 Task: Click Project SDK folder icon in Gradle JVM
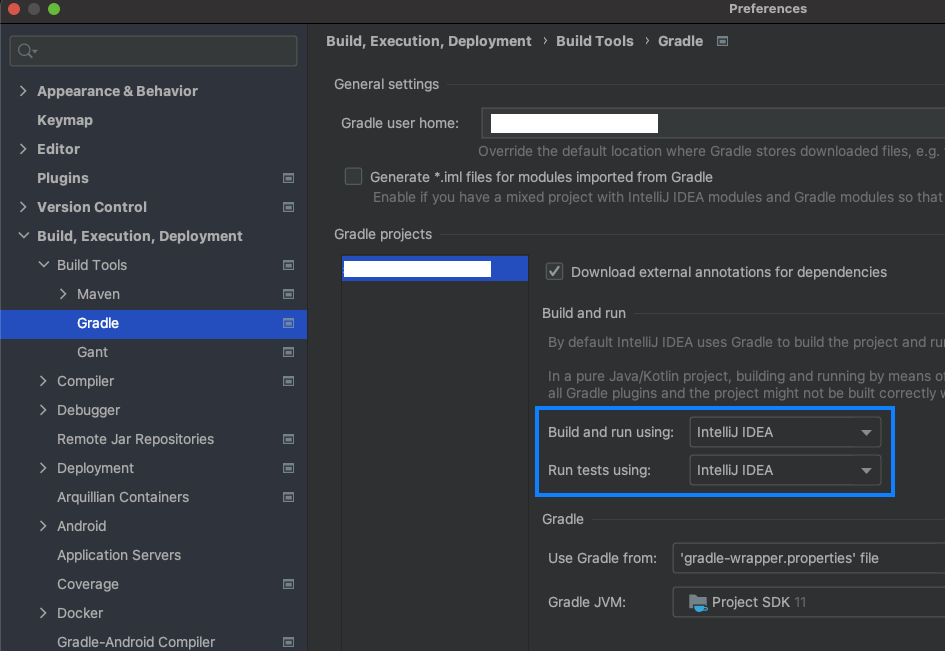coord(698,602)
